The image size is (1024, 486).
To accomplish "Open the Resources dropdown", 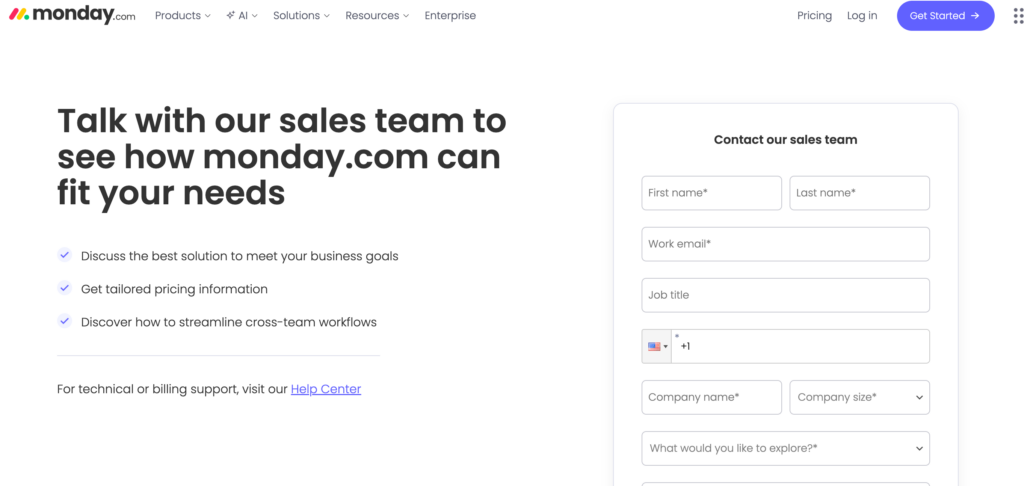I will [x=376, y=16].
